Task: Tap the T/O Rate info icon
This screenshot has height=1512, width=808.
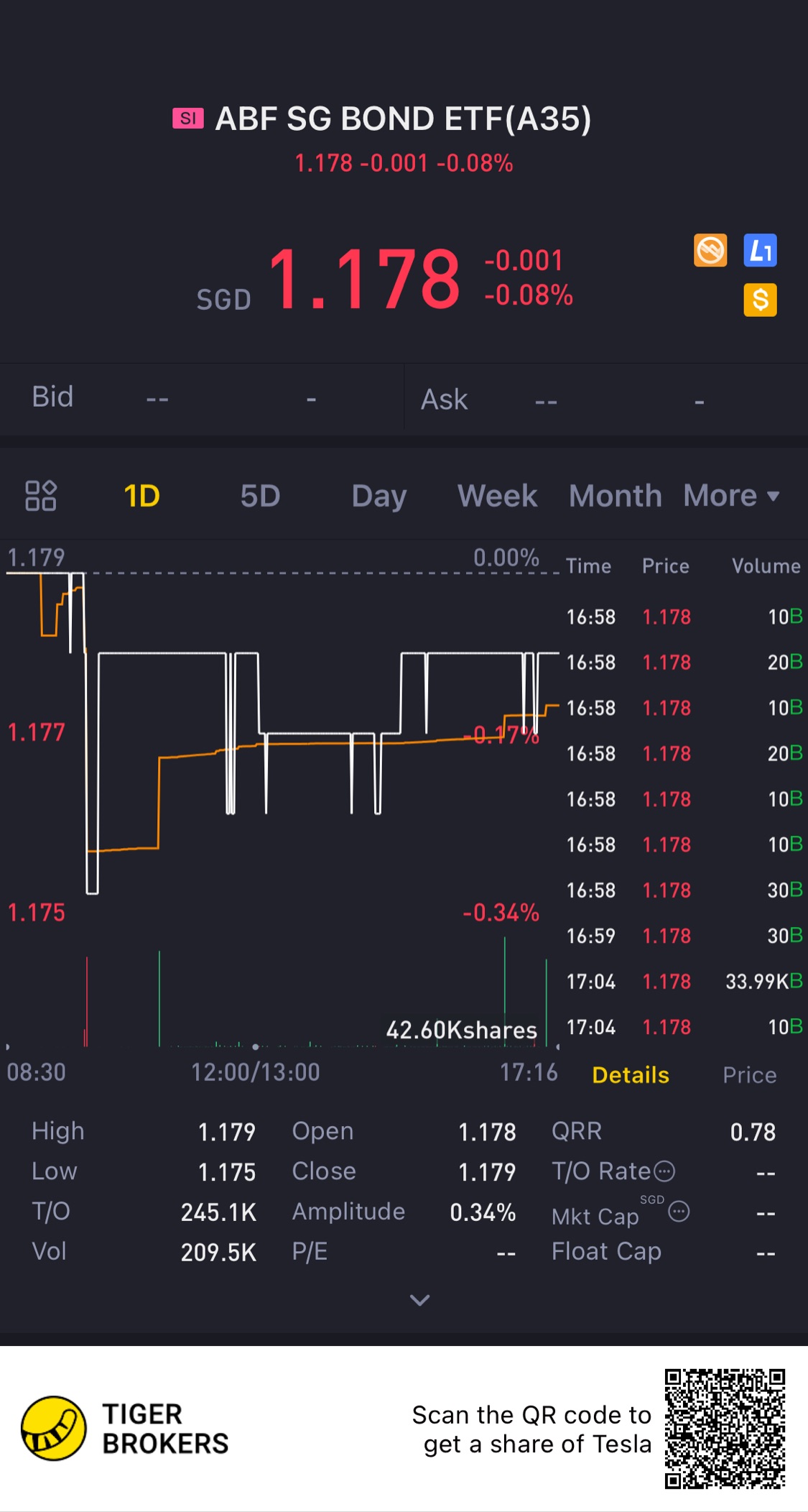Action: 665,1171
